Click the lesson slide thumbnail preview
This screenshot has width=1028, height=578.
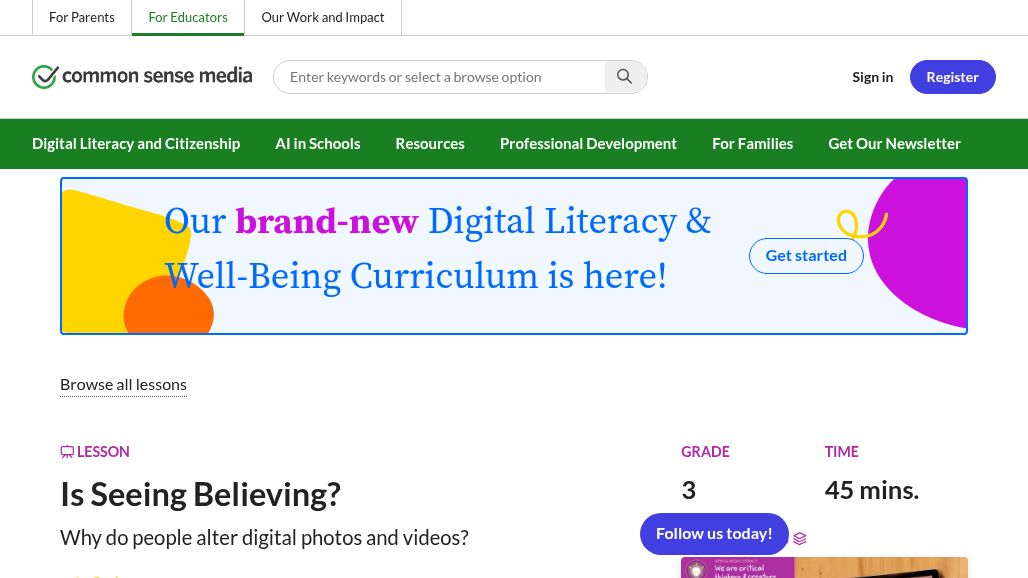pos(824,567)
